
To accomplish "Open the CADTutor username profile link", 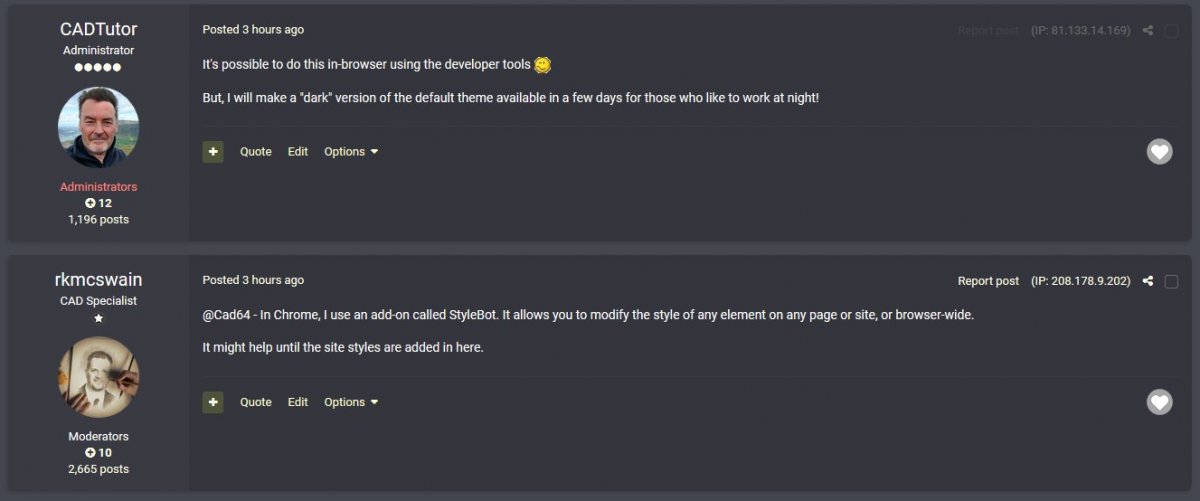I will pyautogui.click(x=98, y=30).
